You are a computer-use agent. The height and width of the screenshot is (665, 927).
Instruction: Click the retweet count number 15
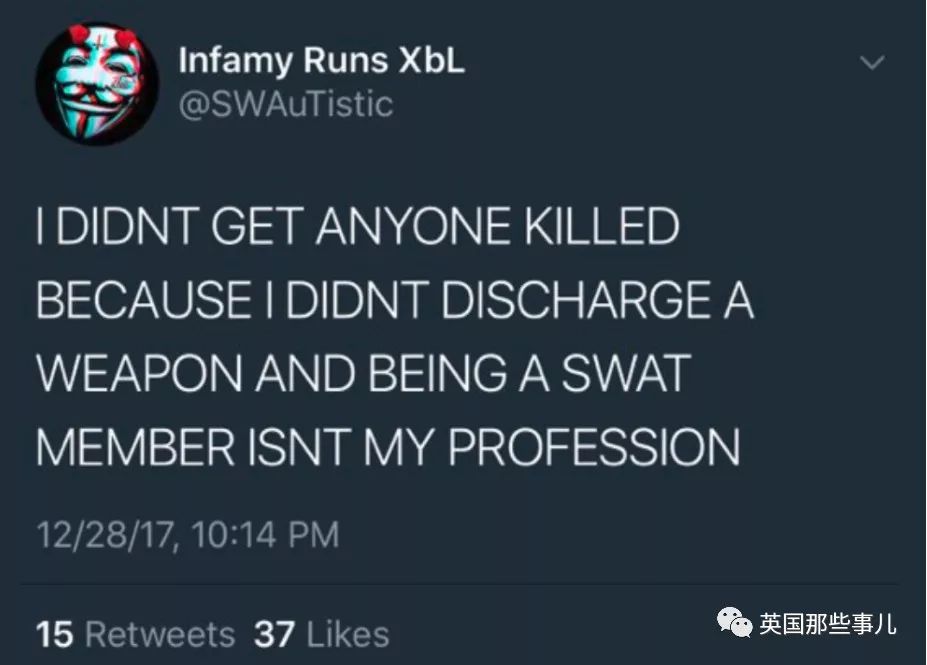(x=54, y=635)
